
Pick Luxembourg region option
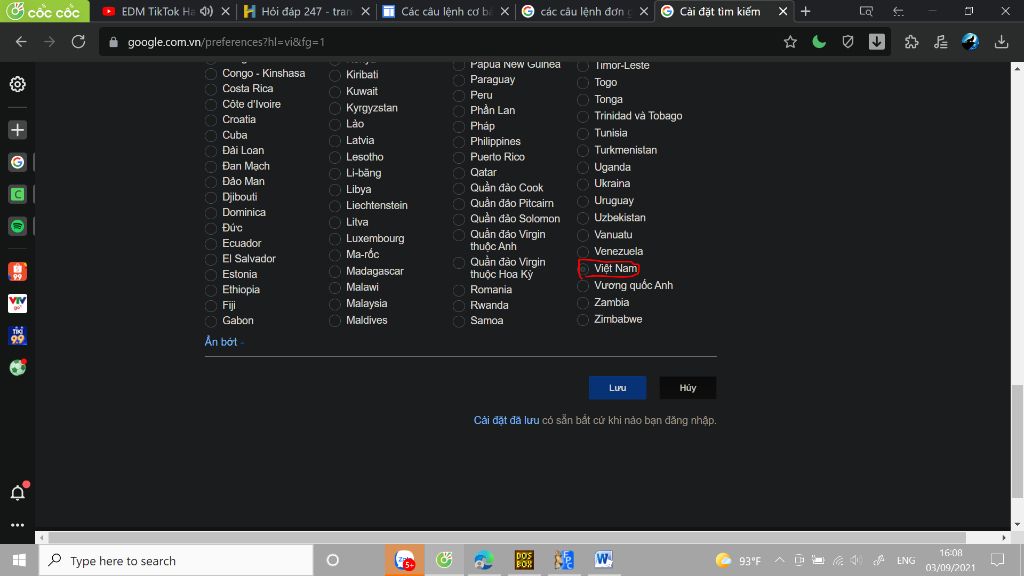(335, 238)
